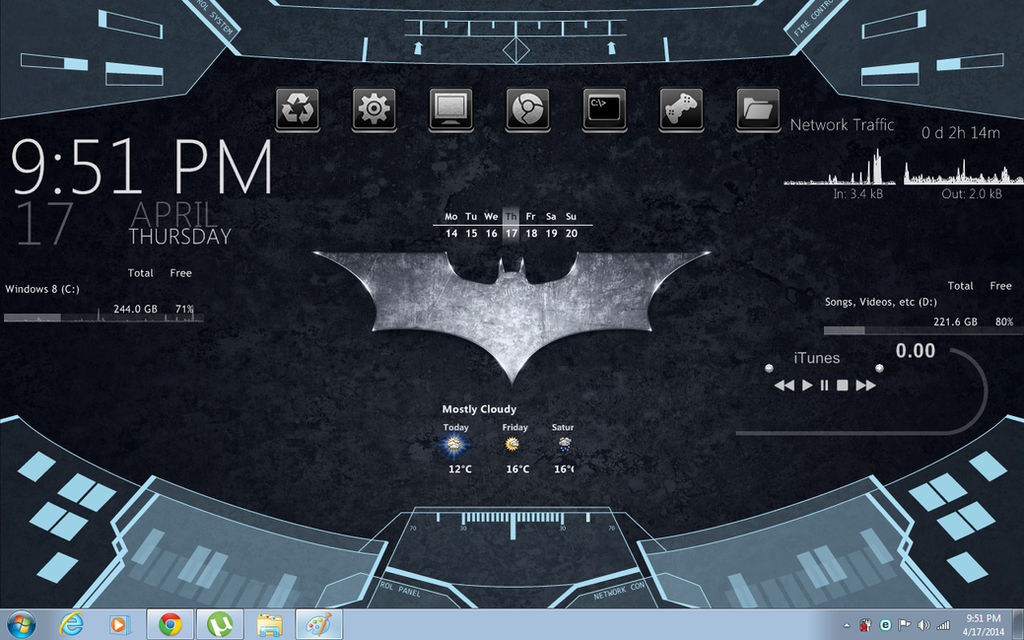The height and width of the screenshot is (640, 1024).
Task: Click the uptime 0 d 2h 14m text
Action: click(x=961, y=133)
